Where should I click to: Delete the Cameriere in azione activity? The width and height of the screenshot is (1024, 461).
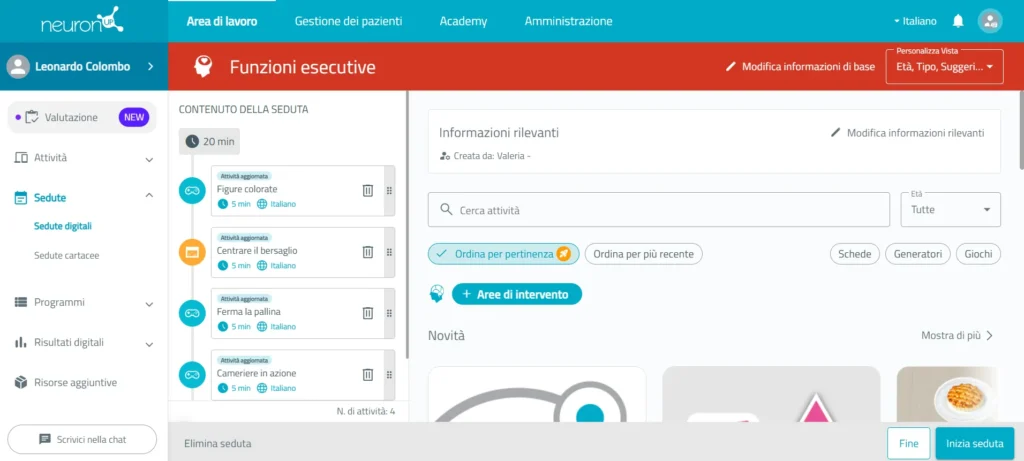[368, 374]
